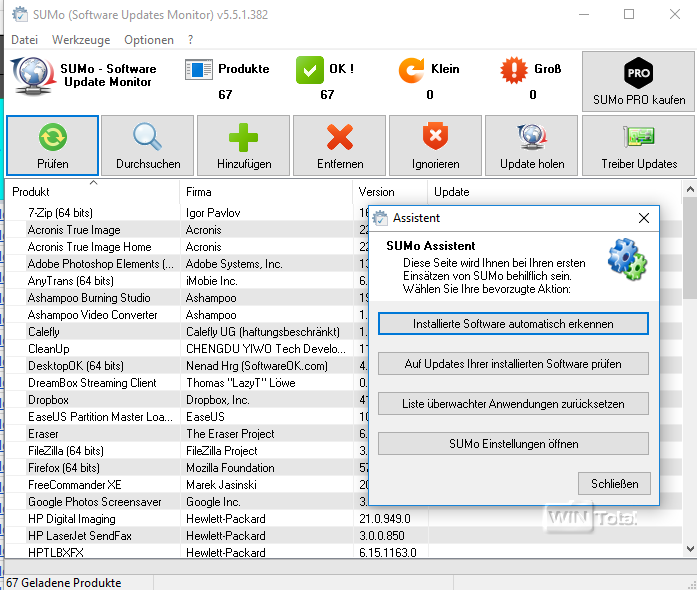Viewport: 697px width, 590px height.
Task: Click the list scrollbar up arrow
Action: (690, 189)
